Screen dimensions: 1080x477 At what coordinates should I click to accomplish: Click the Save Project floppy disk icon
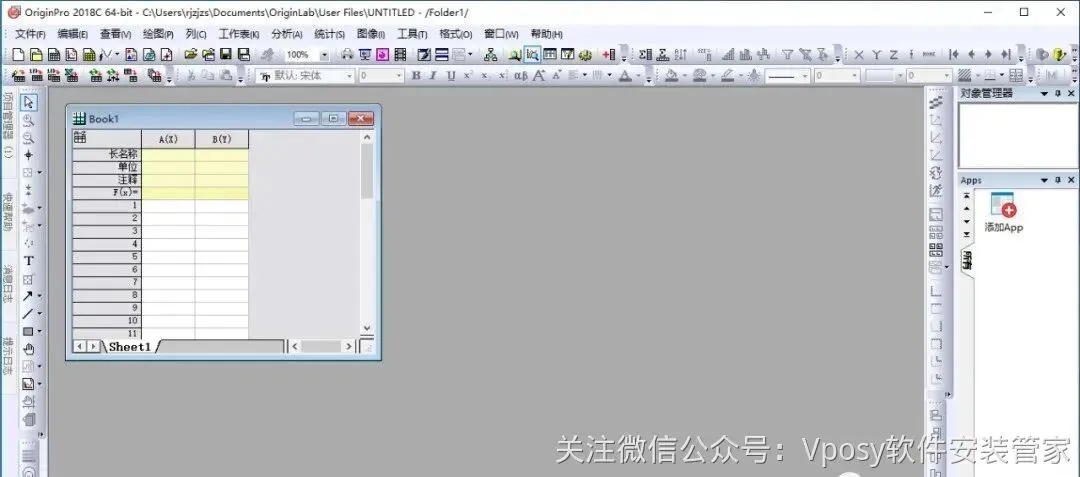225,54
